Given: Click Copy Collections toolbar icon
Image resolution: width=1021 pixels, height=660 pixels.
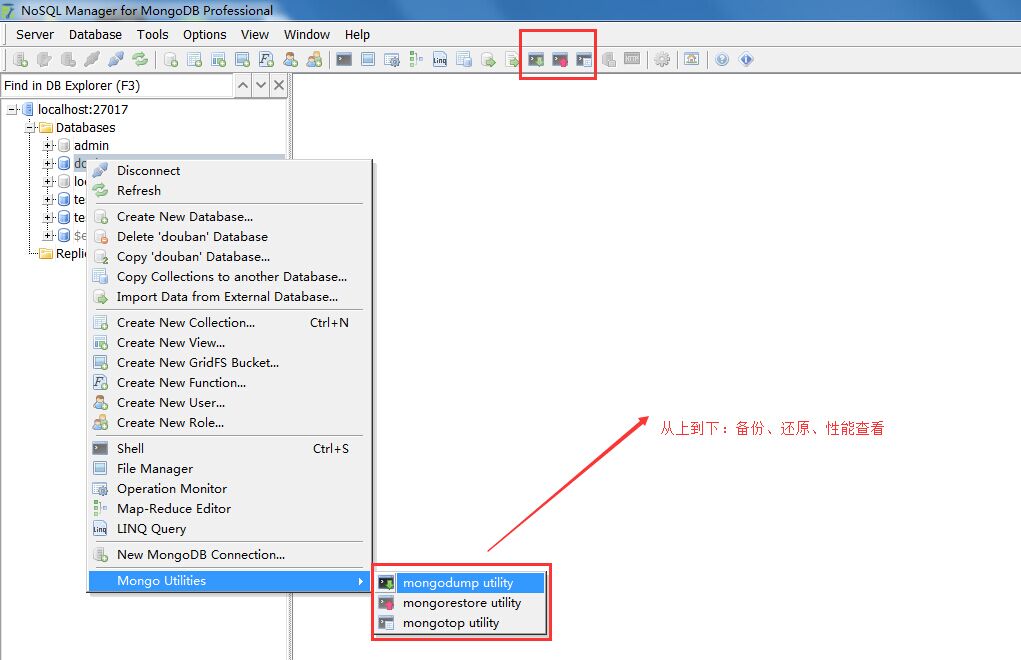Looking at the screenshot, I should 464,60.
